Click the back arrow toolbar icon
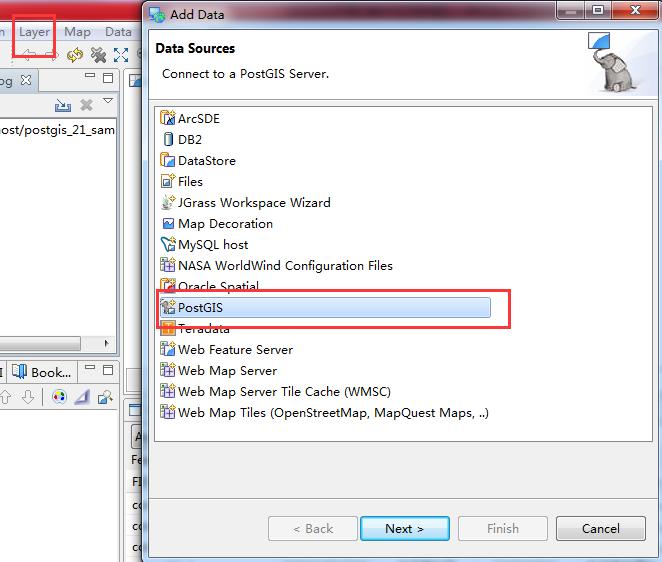 [x=29, y=54]
